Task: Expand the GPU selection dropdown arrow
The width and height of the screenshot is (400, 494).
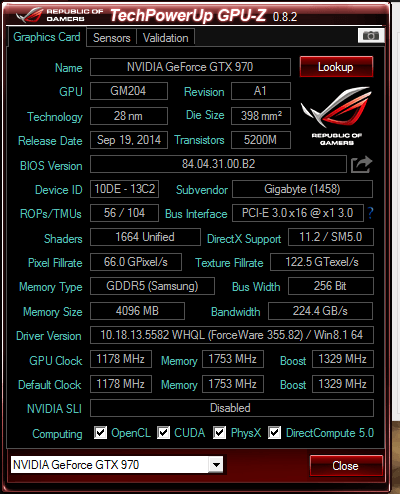Action: click(216, 465)
